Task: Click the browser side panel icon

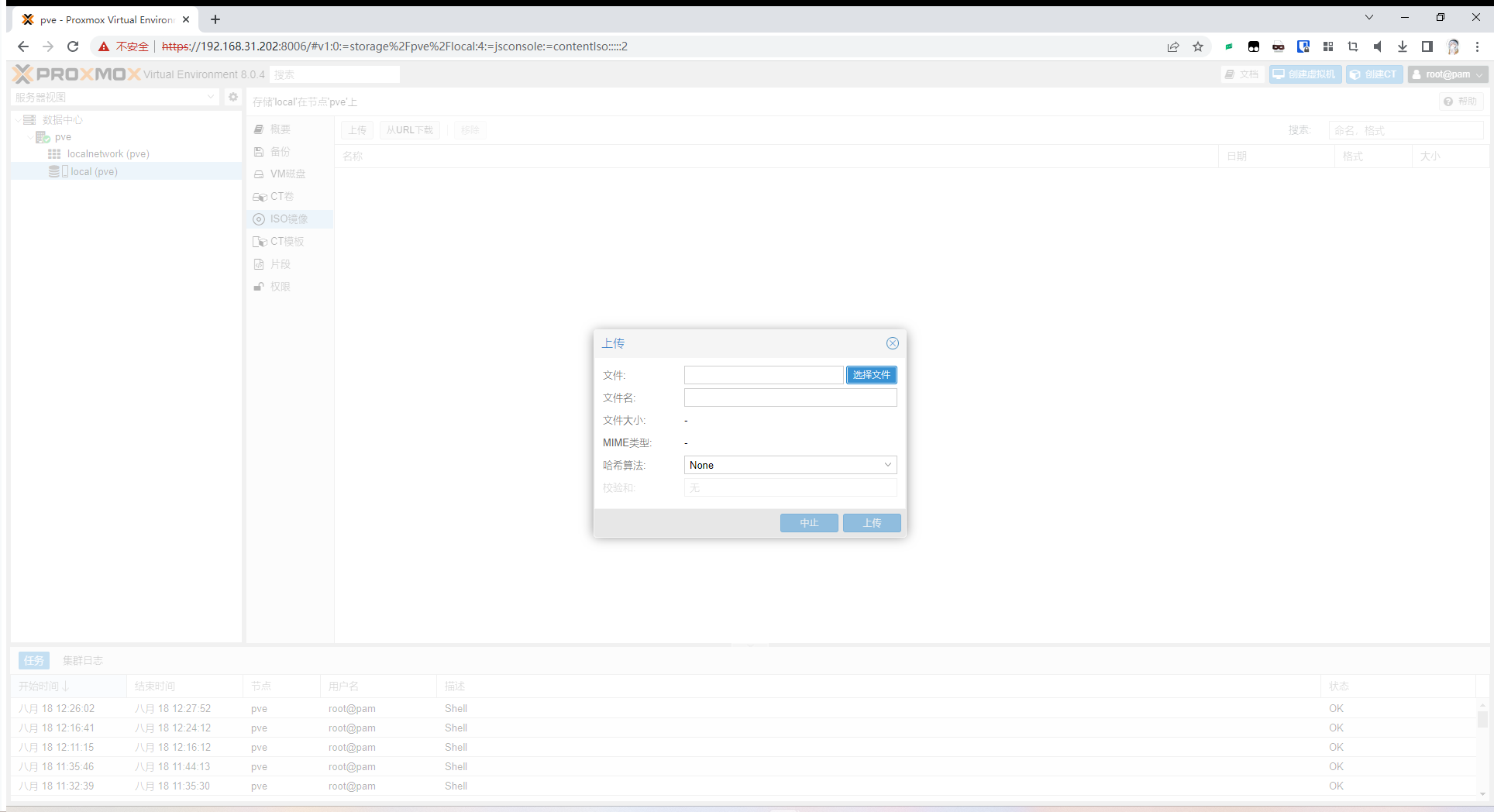Action: [x=1427, y=46]
